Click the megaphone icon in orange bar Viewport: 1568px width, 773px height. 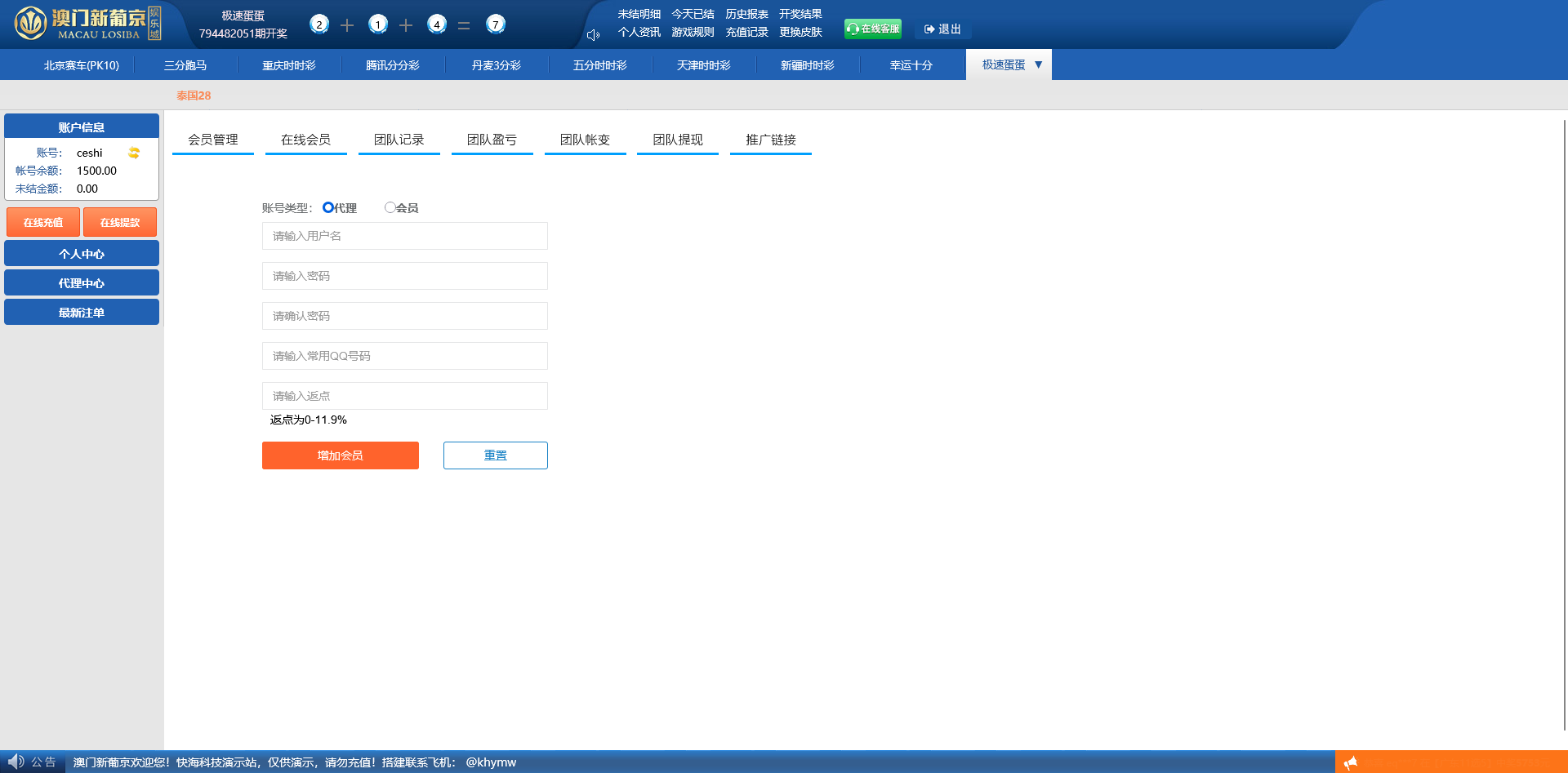[1350, 762]
